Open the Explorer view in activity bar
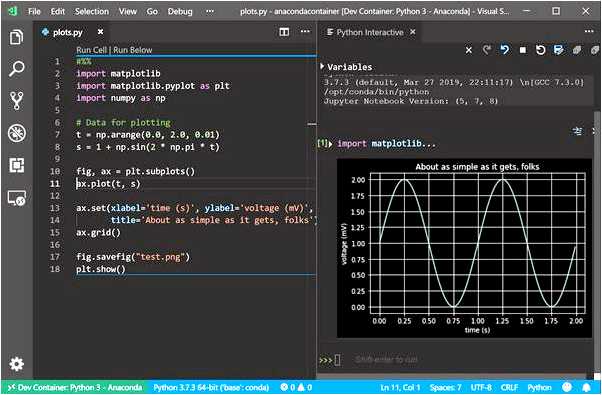The width and height of the screenshot is (602, 395). click(16, 37)
